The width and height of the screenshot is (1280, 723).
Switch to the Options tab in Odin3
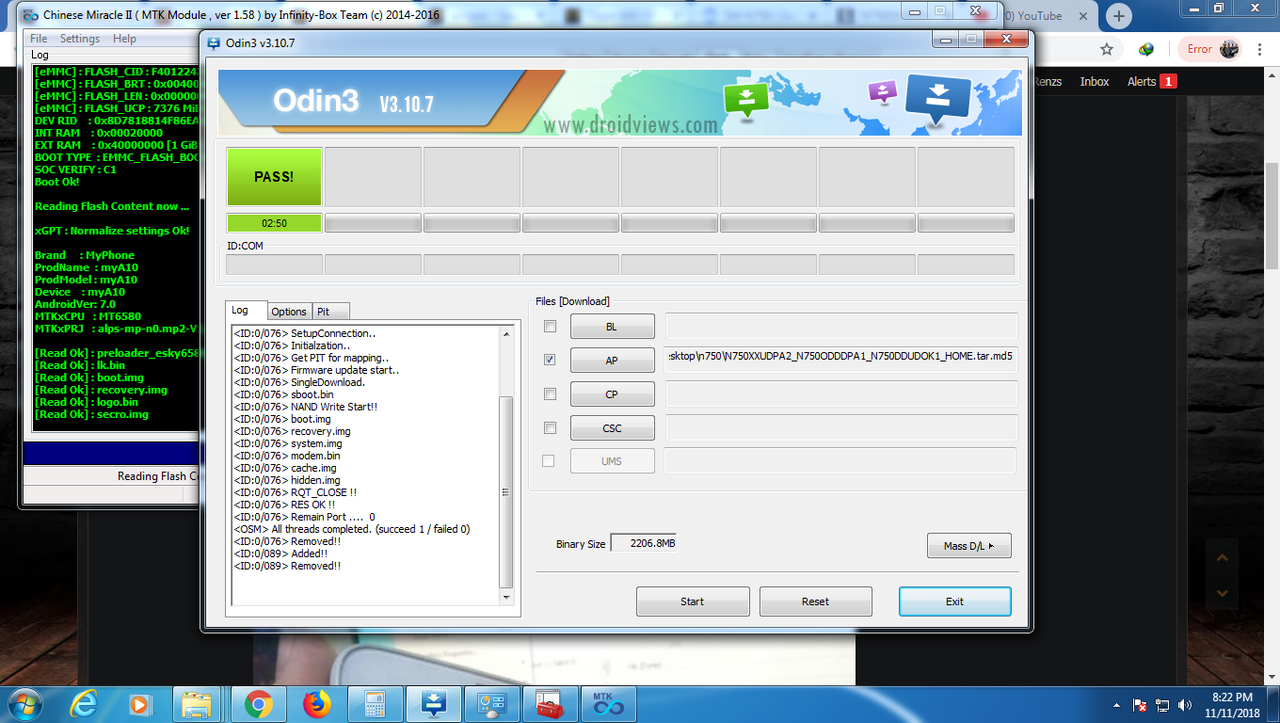point(289,312)
